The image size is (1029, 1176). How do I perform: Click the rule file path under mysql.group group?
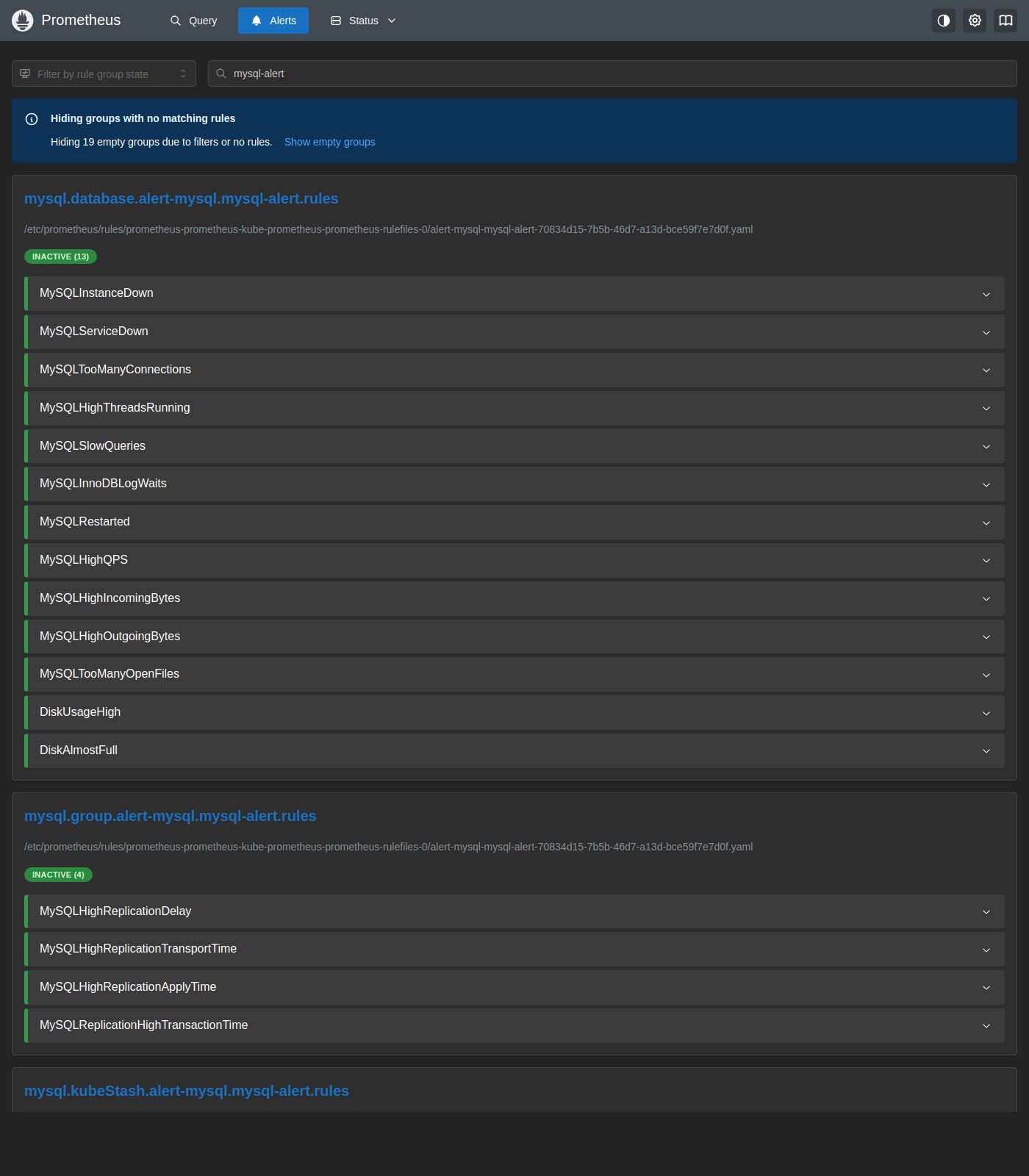coord(388,847)
